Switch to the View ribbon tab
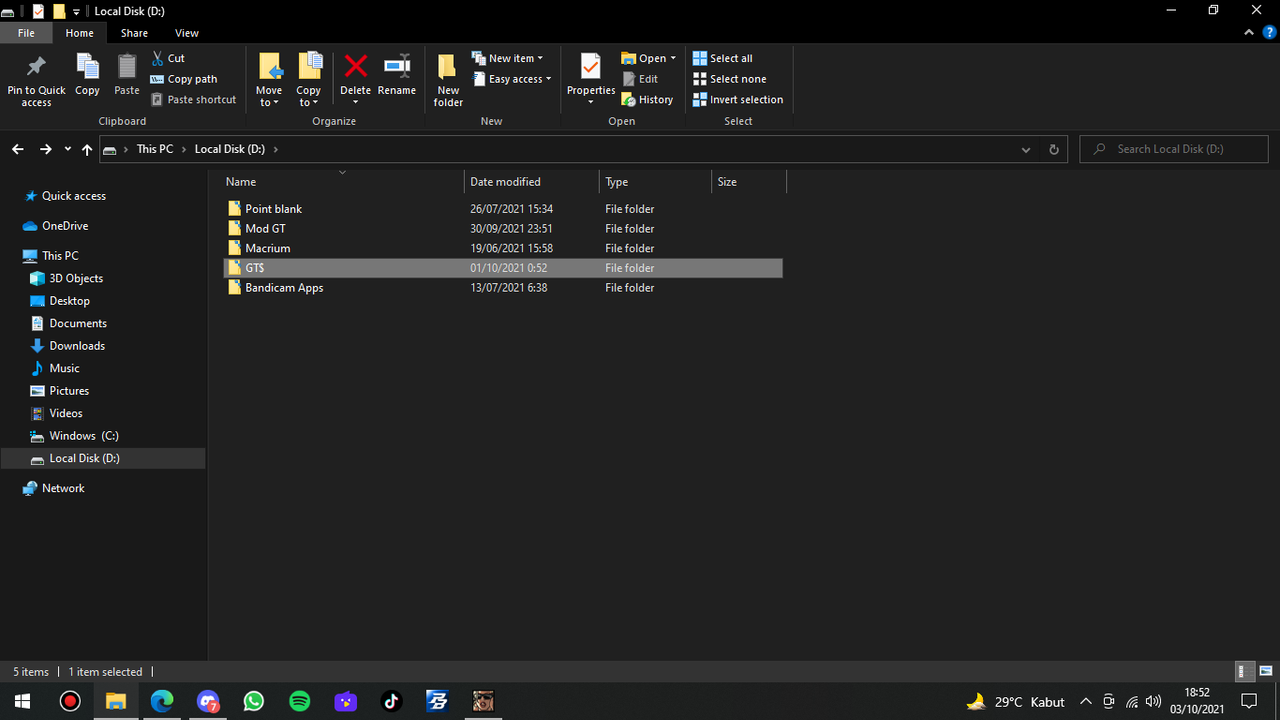Screen dimensions: 1280x720 187,33
